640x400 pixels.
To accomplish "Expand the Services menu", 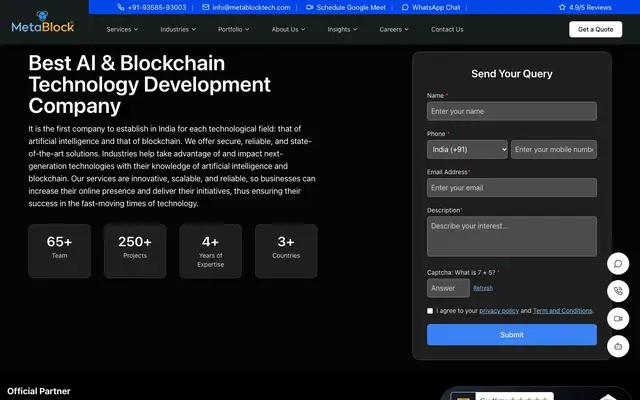I will point(122,29).
